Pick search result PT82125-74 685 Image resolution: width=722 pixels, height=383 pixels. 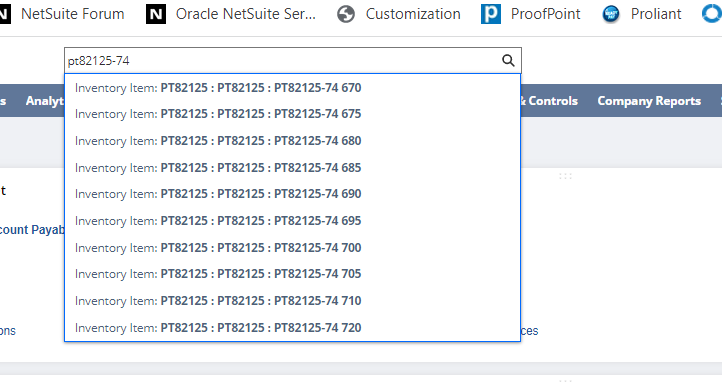[292, 168]
